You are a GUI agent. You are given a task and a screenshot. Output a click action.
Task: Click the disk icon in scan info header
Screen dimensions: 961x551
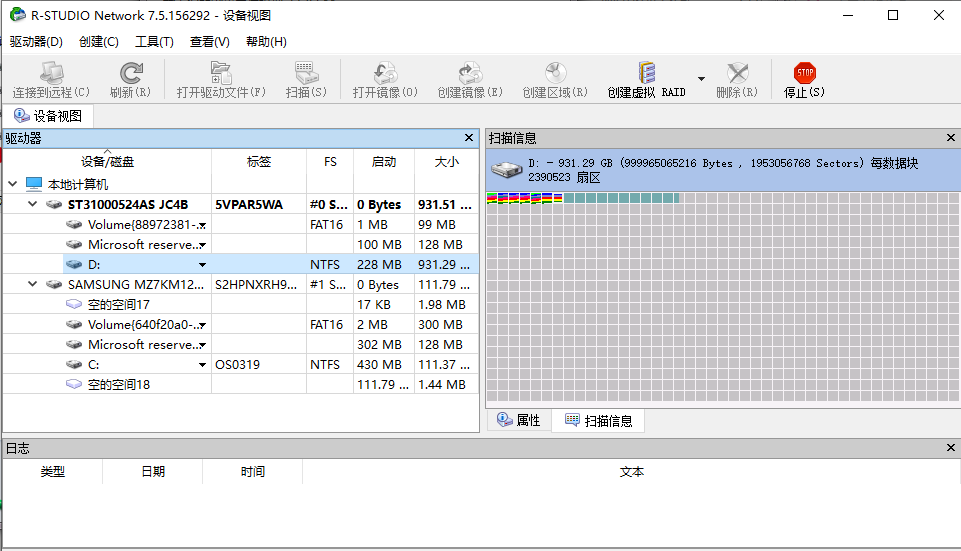tap(506, 170)
